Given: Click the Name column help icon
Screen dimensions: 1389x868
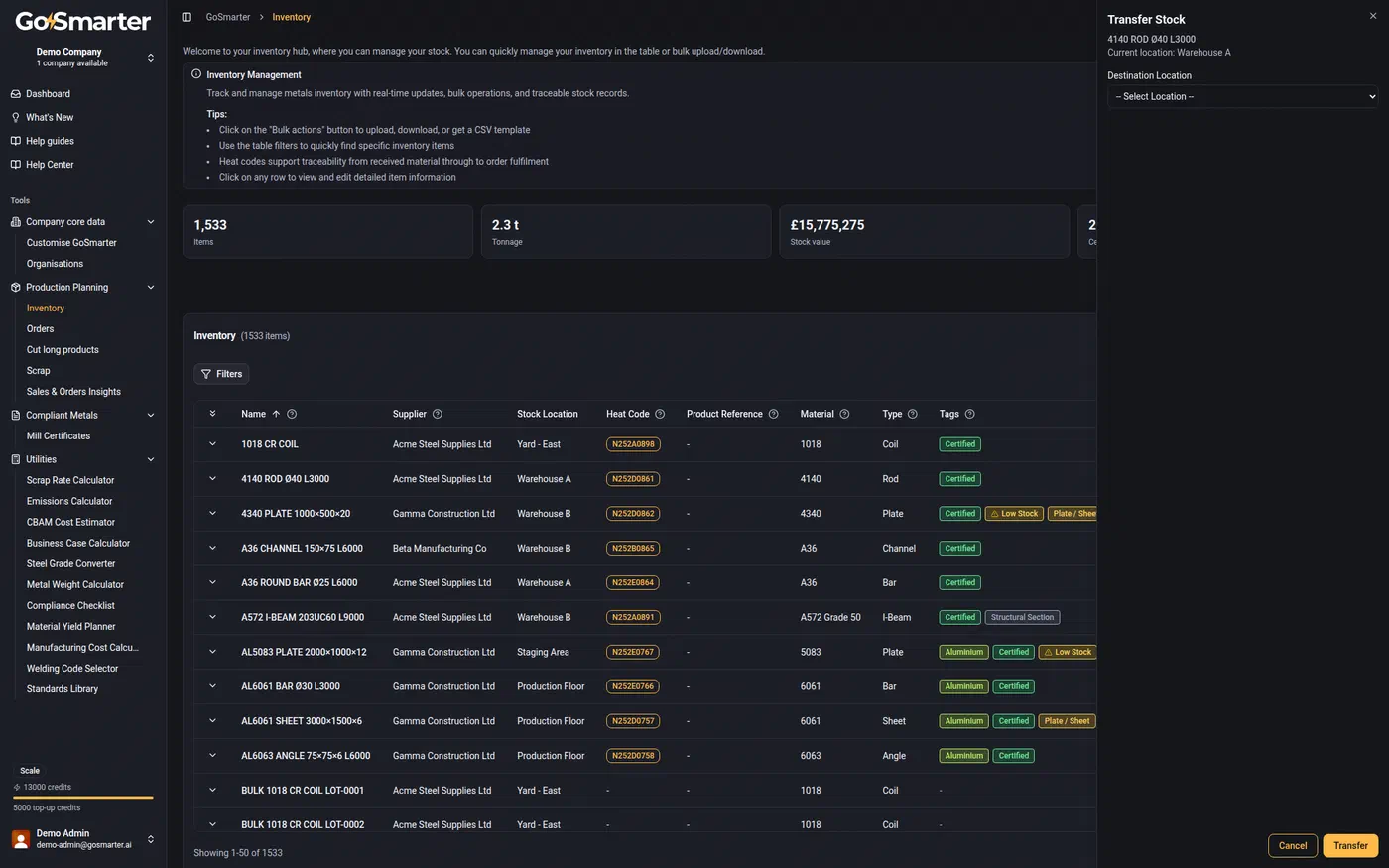Looking at the screenshot, I should coord(292,414).
